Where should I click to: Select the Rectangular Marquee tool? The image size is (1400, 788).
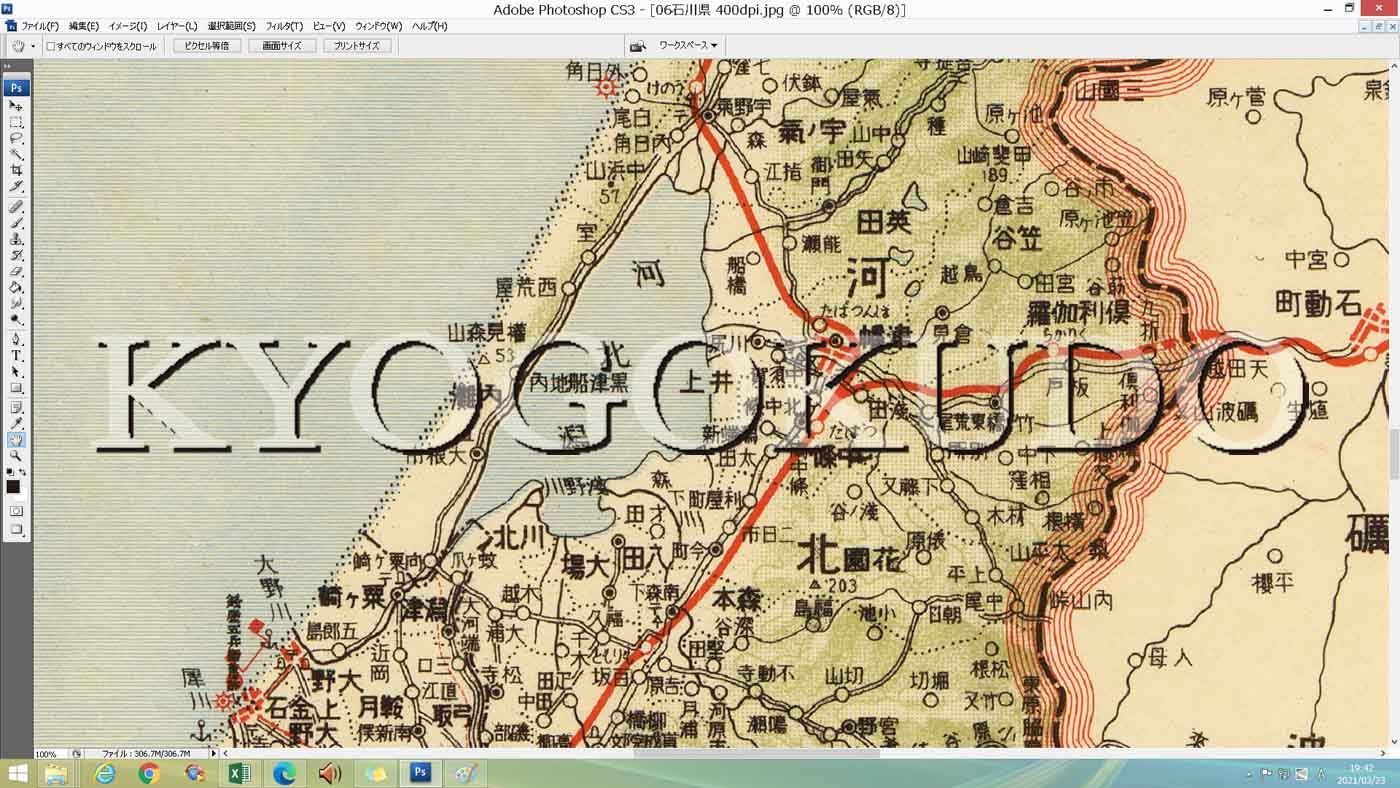point(16,122)
